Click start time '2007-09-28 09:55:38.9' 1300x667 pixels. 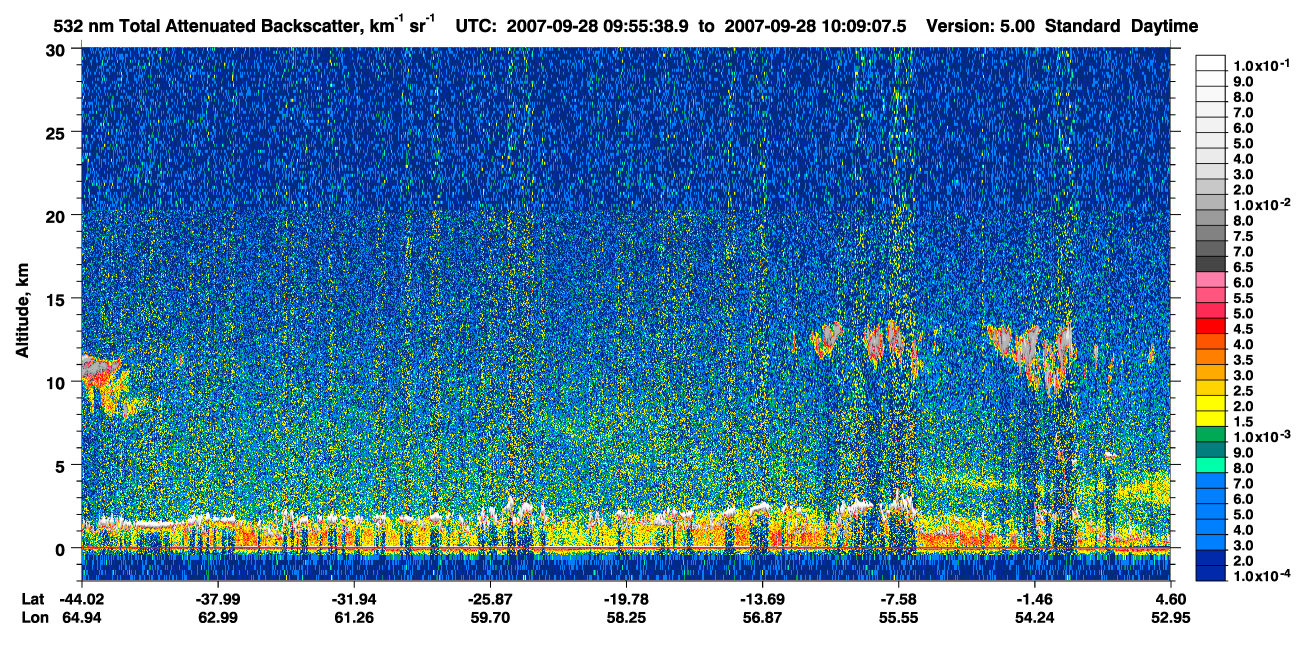(x=598, y=26)
